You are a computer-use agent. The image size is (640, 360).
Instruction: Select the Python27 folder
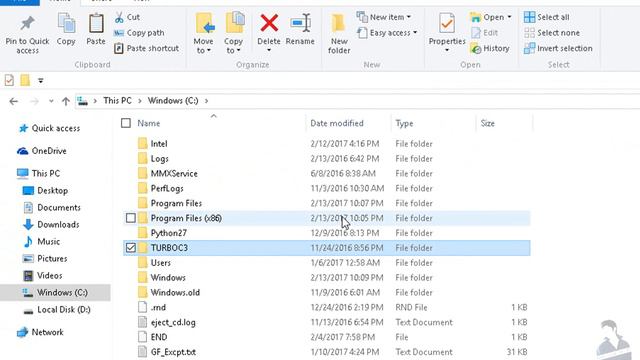(169, 233)
